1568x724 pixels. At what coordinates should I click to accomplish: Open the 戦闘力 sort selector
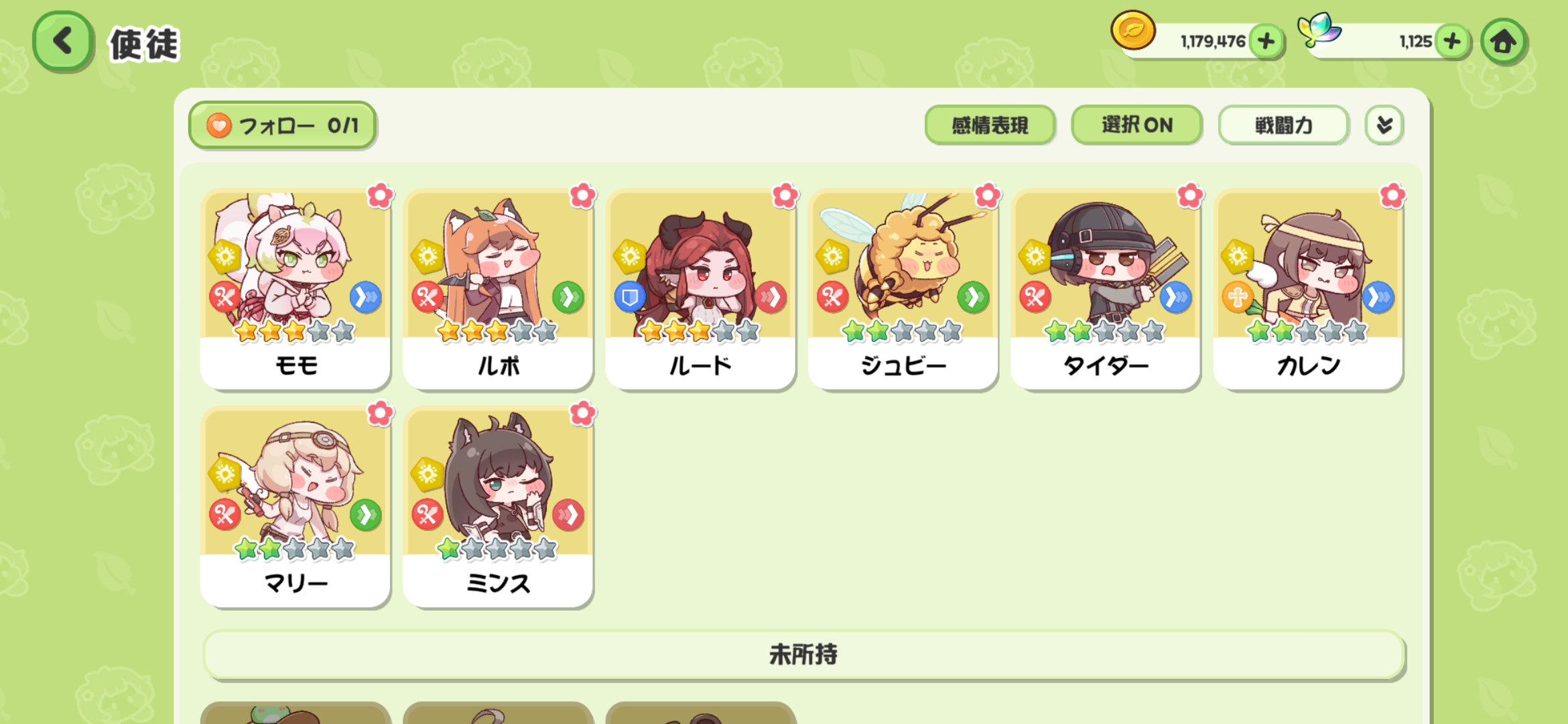(x=1283, y=125)
